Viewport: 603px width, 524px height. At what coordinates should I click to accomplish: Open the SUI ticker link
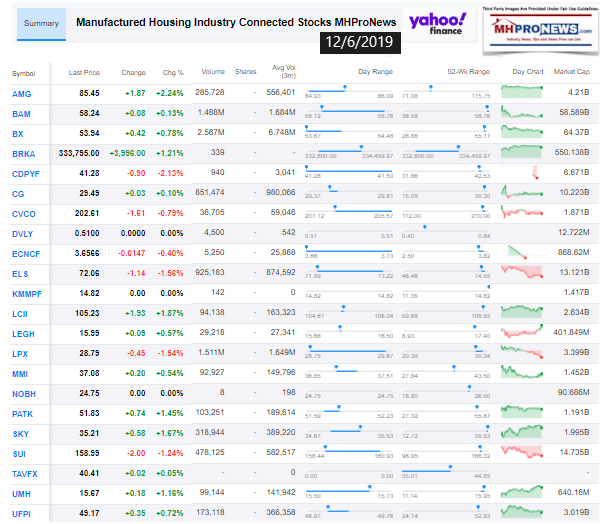pos(19,454)
